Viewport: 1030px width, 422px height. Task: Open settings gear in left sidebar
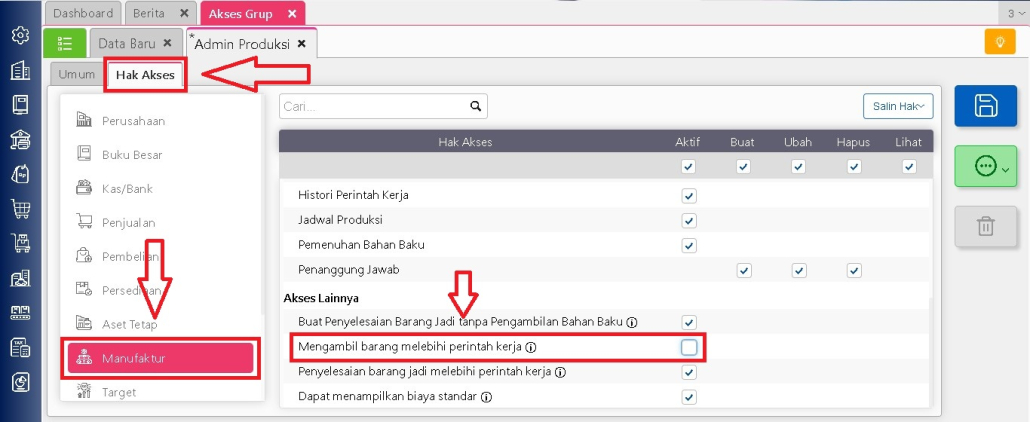click(x=20, y=35)
